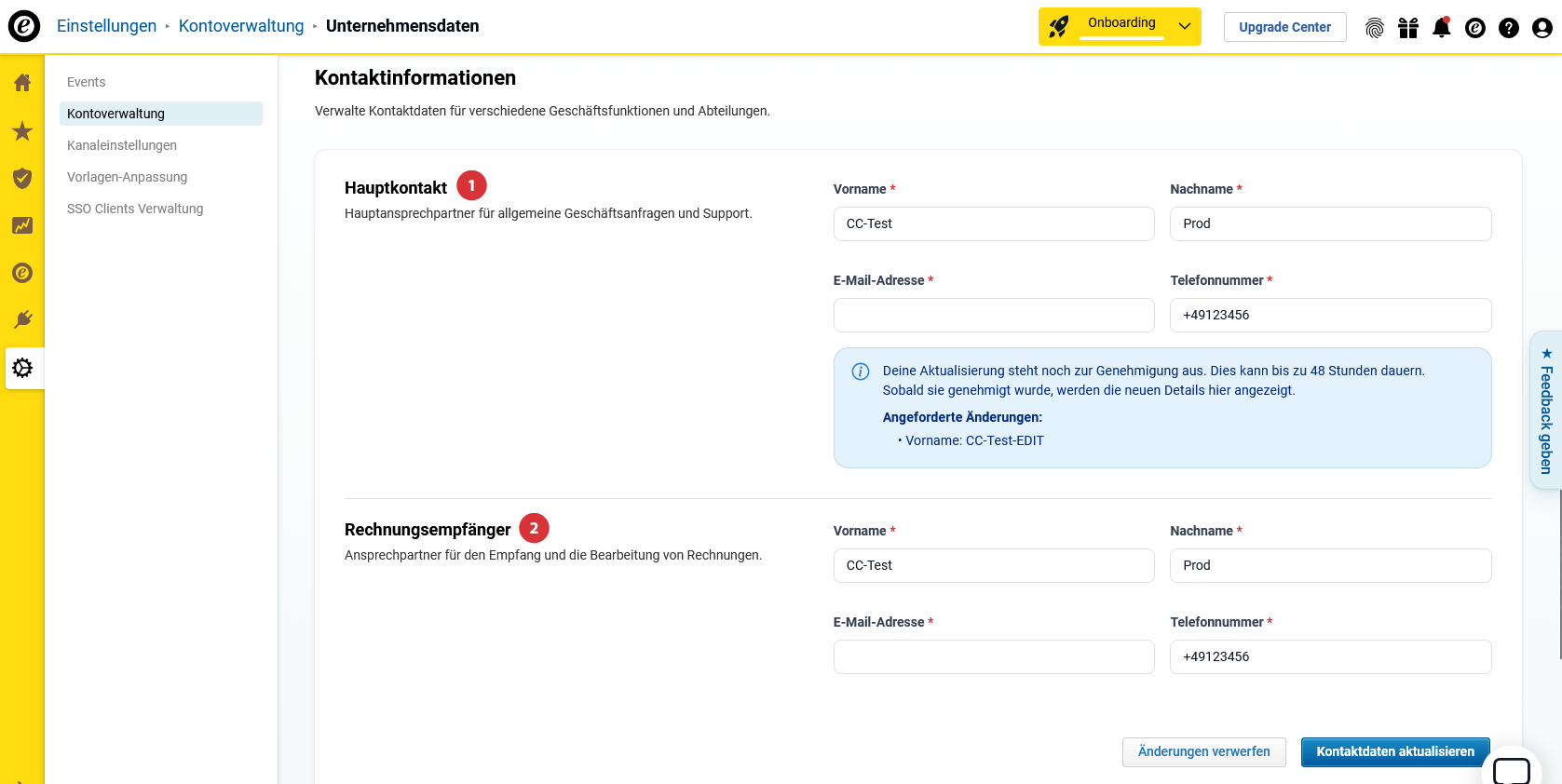Click the gift box icon
The width and height of the screenshot is (1562, 784).
1407,28
